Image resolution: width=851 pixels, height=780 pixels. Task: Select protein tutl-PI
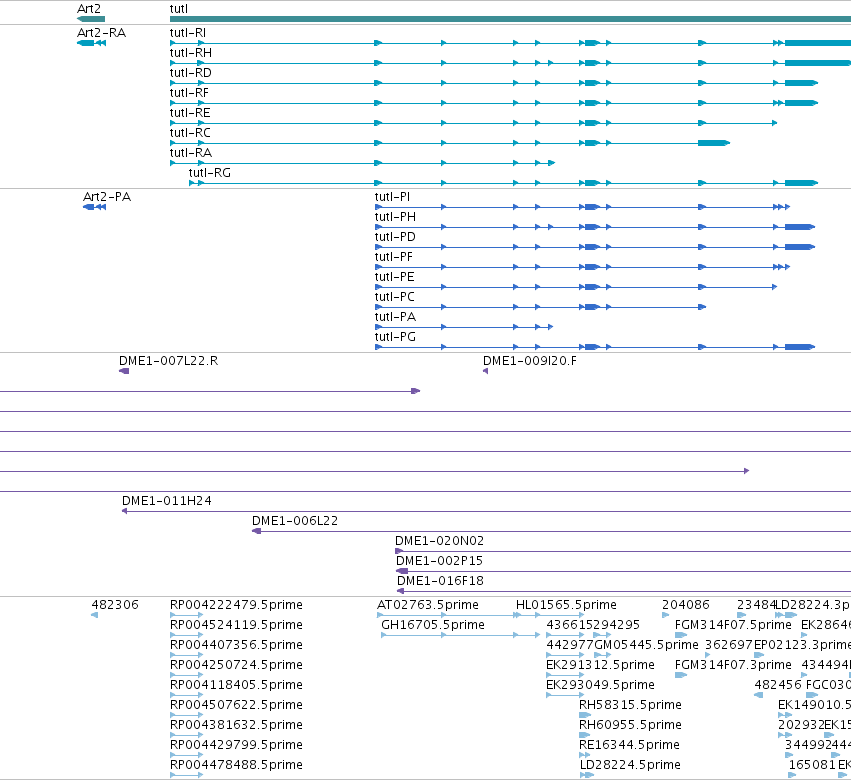point(582,207)
